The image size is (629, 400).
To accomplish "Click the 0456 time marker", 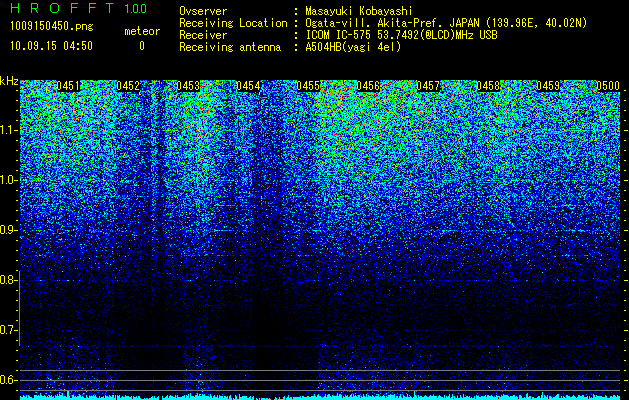I will coord(368,86).
